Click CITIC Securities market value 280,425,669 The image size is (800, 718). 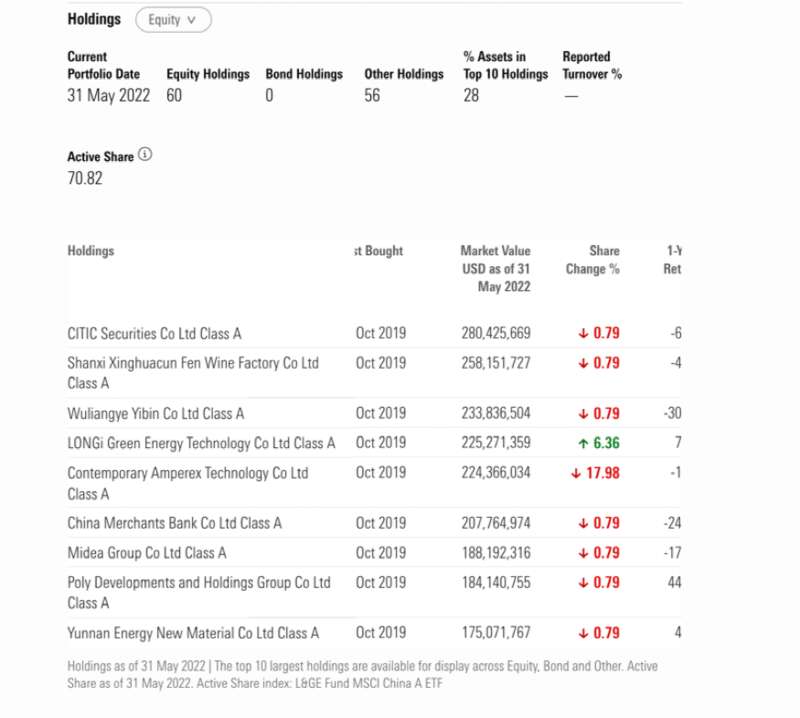[x=496, y=333]
